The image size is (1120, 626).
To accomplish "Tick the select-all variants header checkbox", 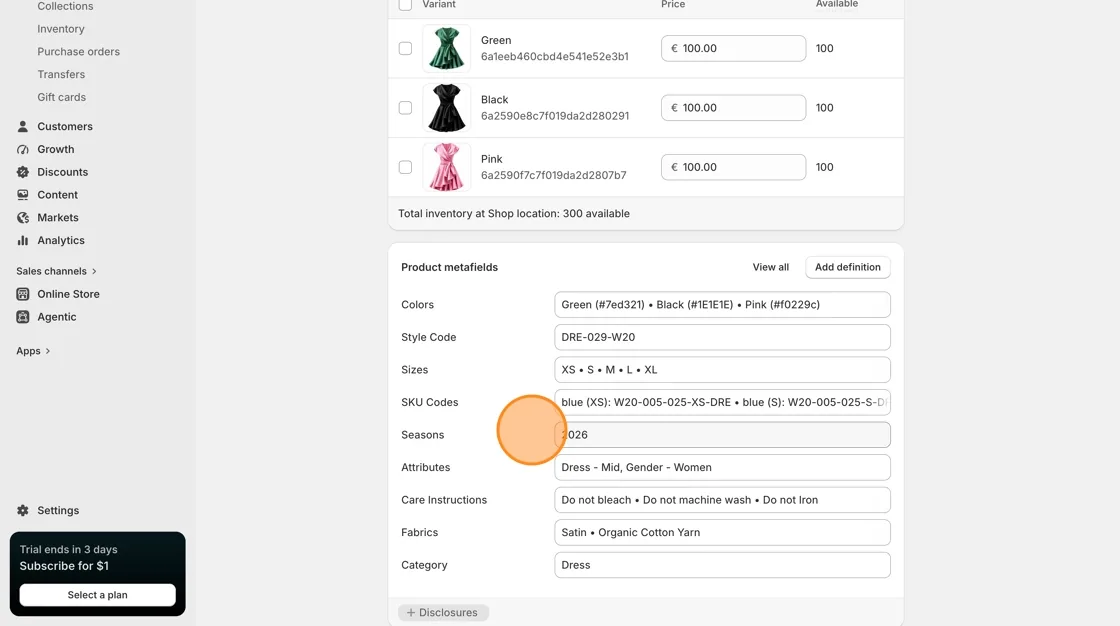I will click(405, 4).
